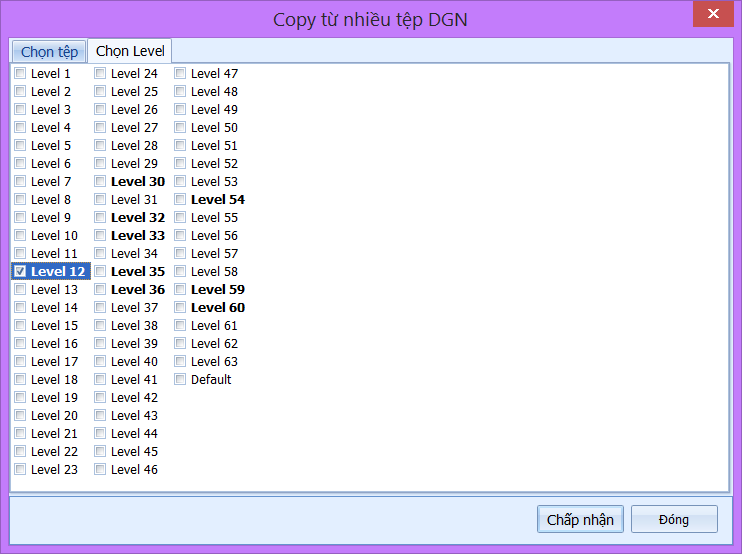The height and width of the screenshot is (554, 742).
Task: Toggle the Level 47 checkbox
Action: tap(180, 73)
